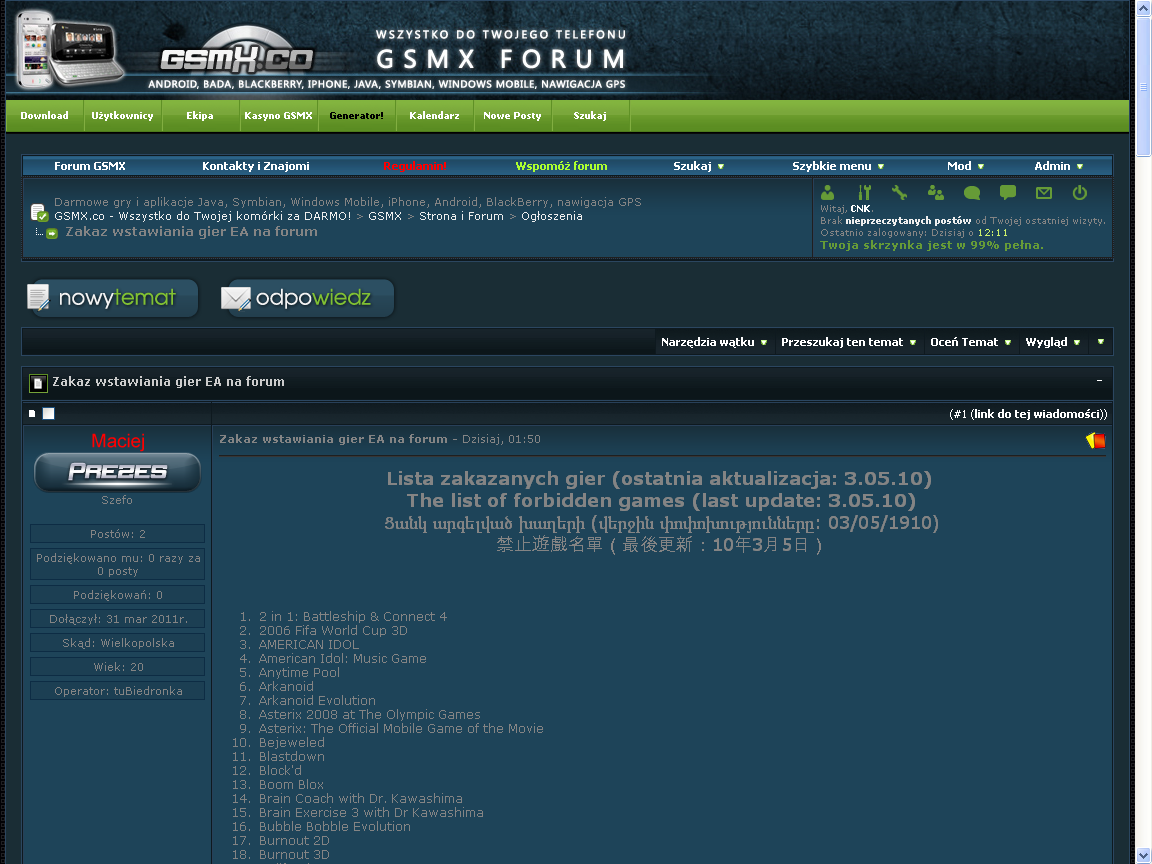The image size is (1152, 864).
Task: Select Nowe Posty in the green navbar
Action: 512,116
